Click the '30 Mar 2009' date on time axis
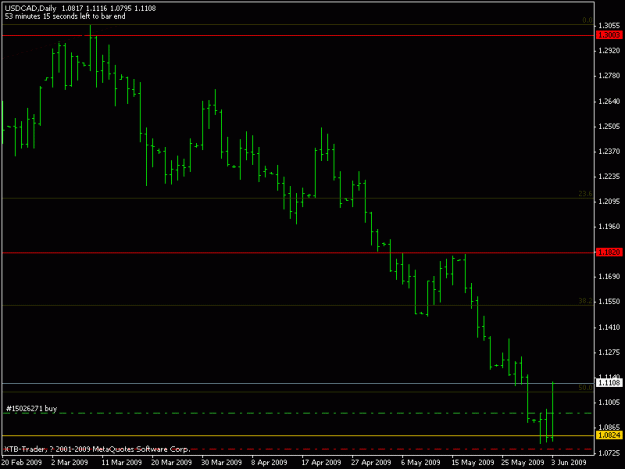Screen dimensions: 625x469 [x=221, y=463]
